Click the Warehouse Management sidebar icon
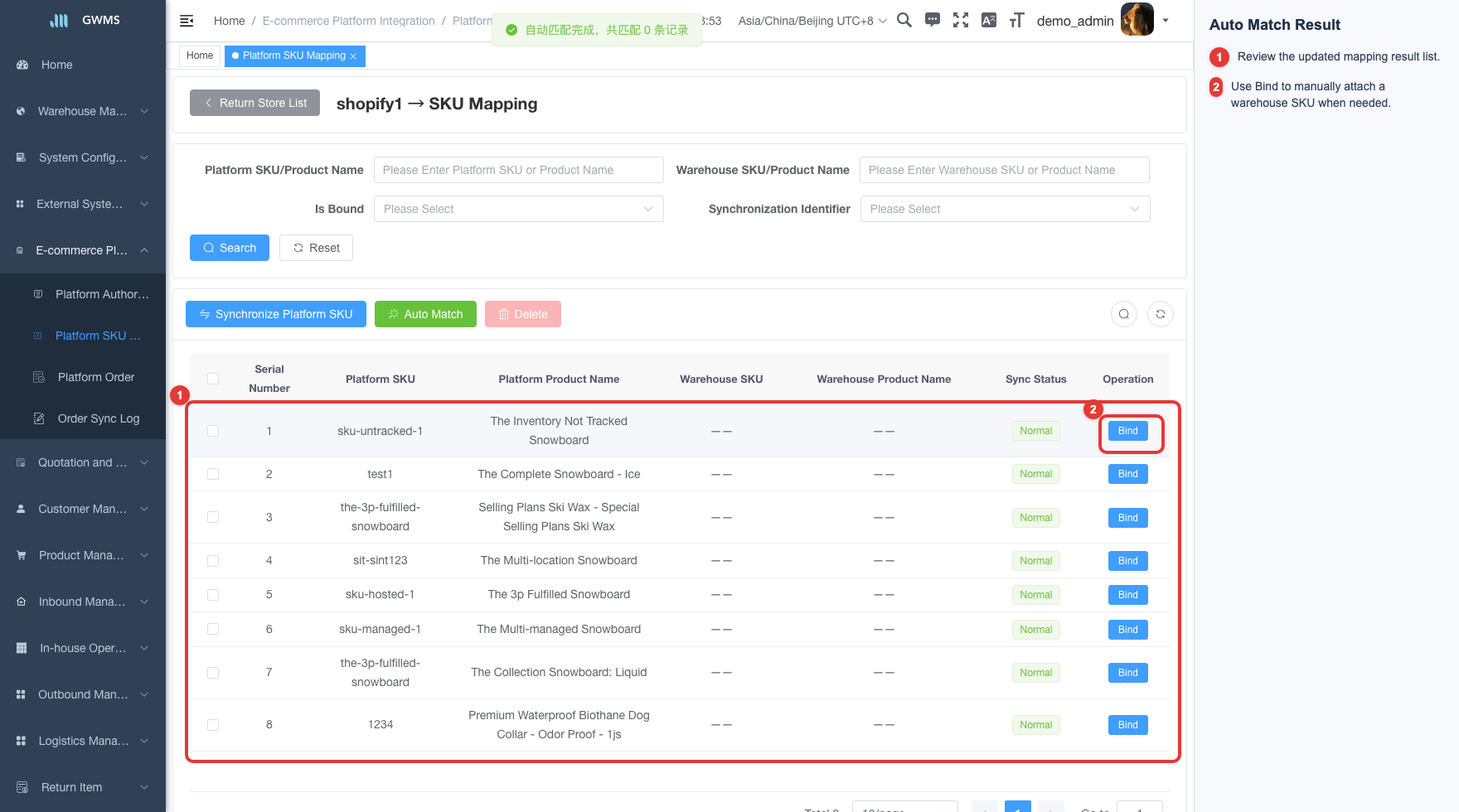 (21, 111)
